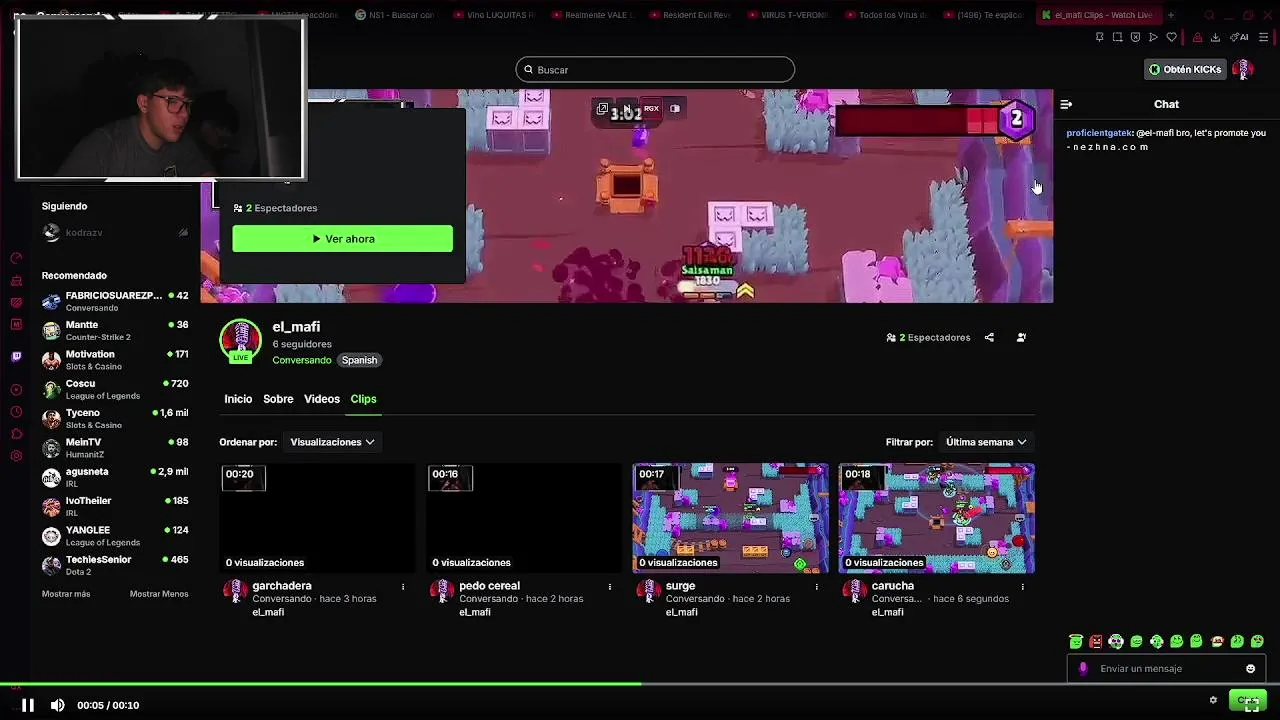This screenshot has width=1280, height=720.
Task: Open the user profile avatar menu
Action: click(x=1243, y=69)
